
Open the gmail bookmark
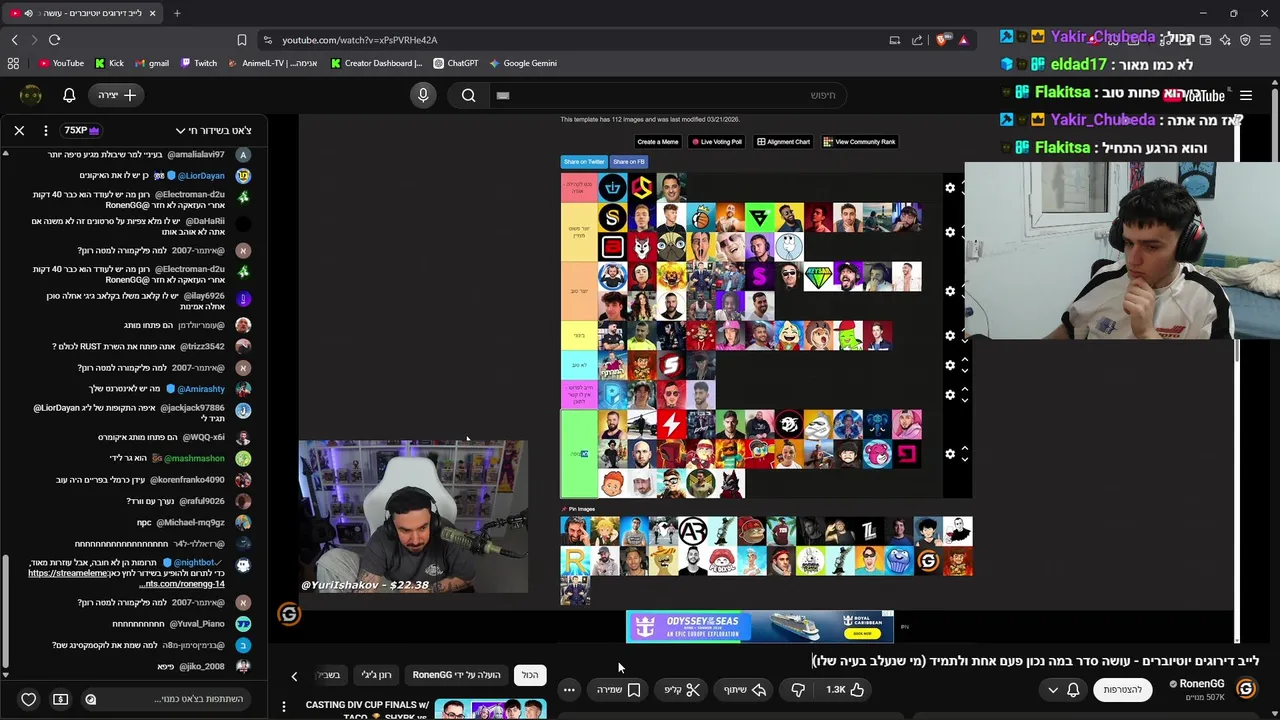(152, 63)
